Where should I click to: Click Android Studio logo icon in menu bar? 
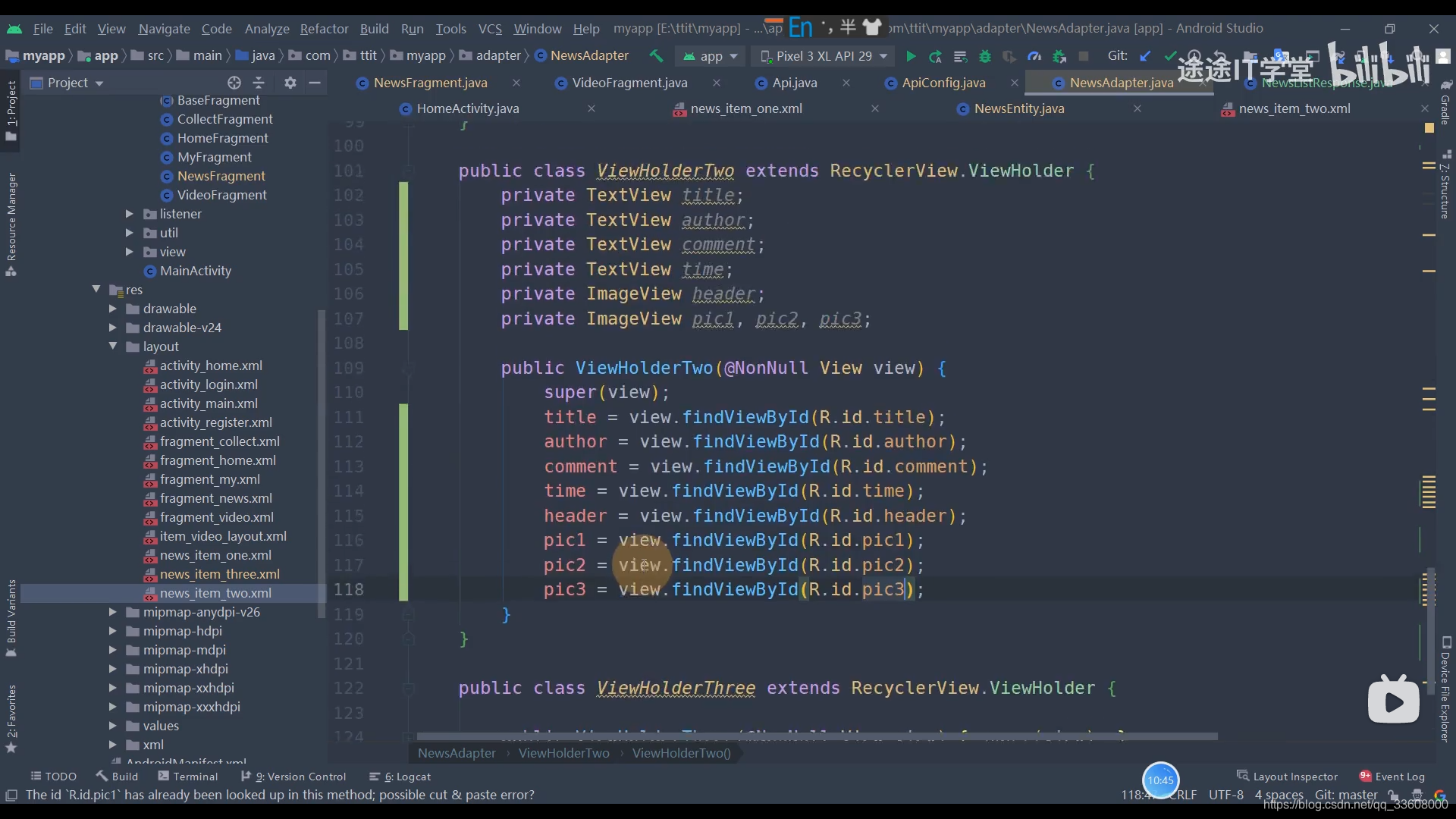coord(14,29)
